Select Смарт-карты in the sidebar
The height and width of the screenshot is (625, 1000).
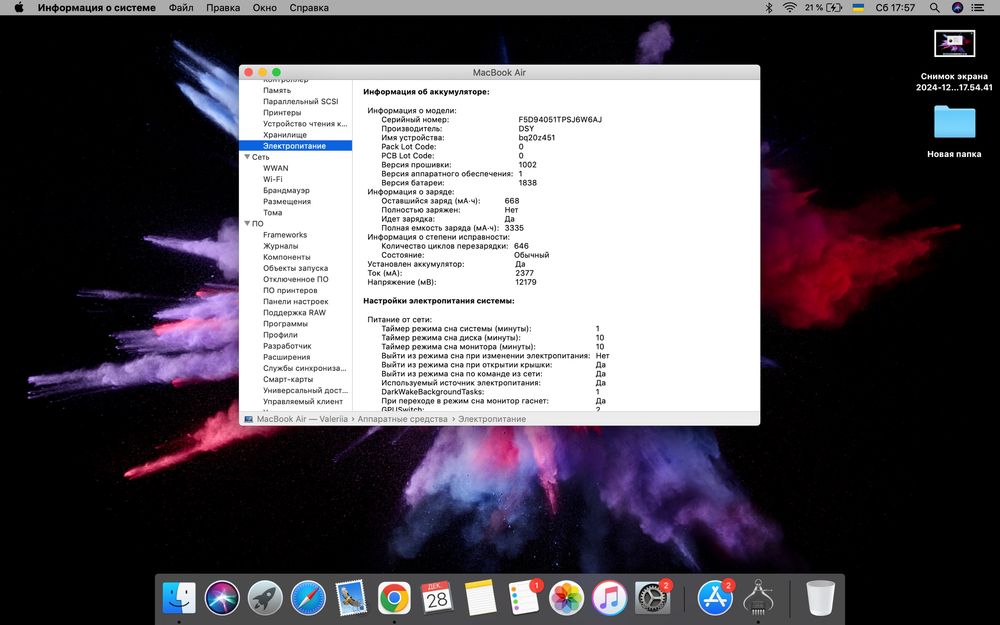[288, 379]
